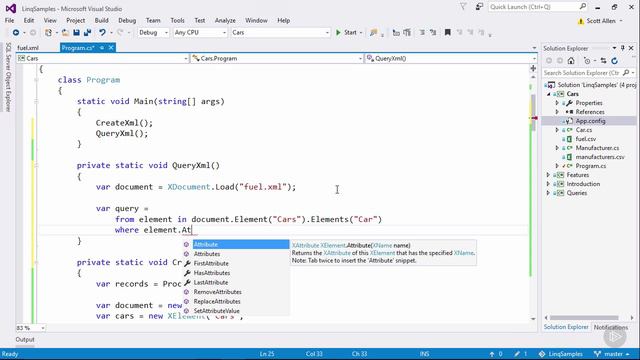
Task: Click the Start debugging button
Action: pos(346,32)
